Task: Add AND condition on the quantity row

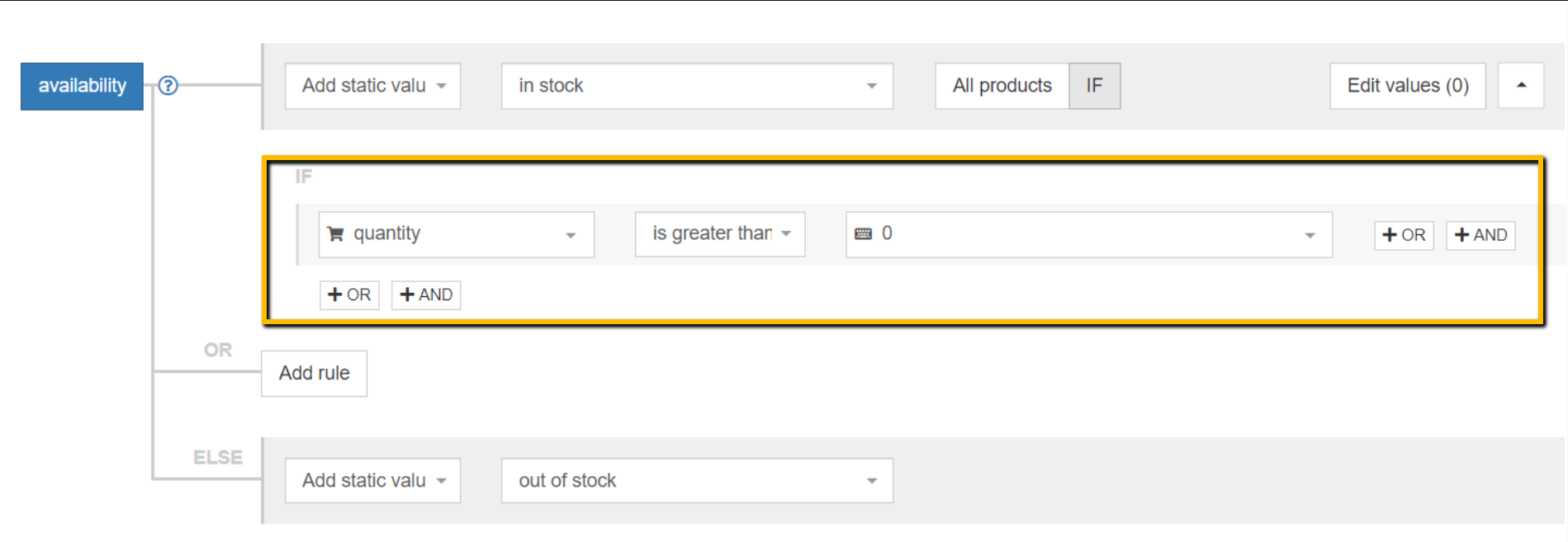Action: [x=1480, y=235]
